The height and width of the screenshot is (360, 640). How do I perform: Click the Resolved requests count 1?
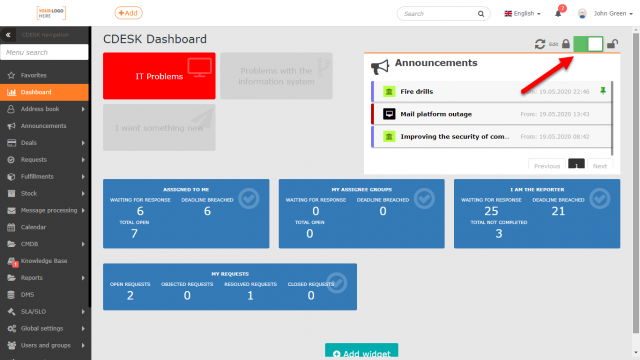point(250,296)
